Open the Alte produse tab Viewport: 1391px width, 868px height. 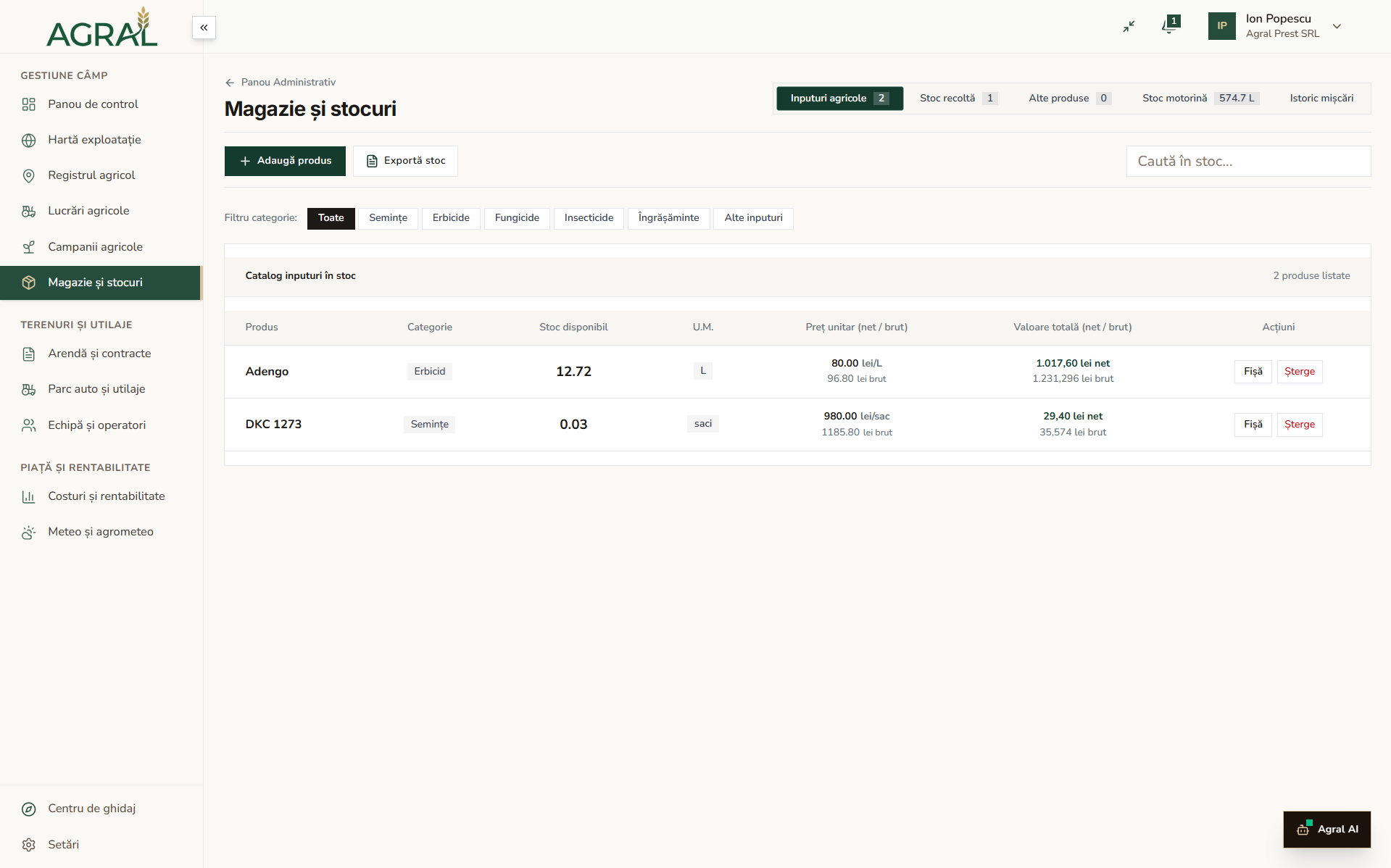pos(1069,99)
